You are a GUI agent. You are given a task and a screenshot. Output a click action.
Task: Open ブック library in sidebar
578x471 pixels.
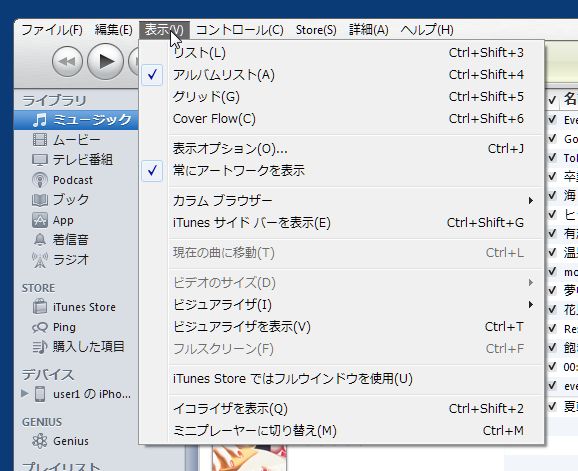tap(76, 200)
